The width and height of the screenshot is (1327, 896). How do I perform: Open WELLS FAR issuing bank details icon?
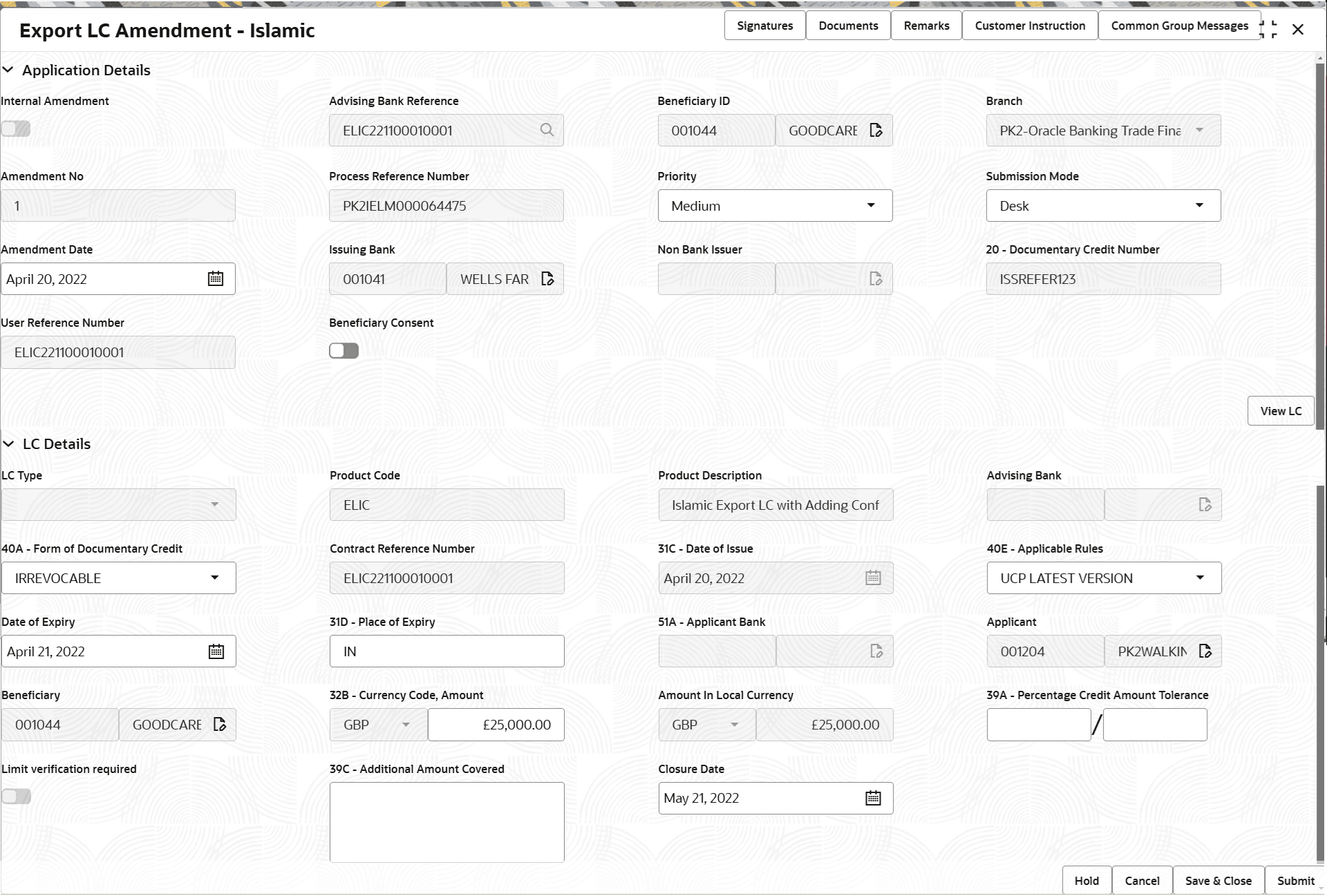click(x=548, y=278)
